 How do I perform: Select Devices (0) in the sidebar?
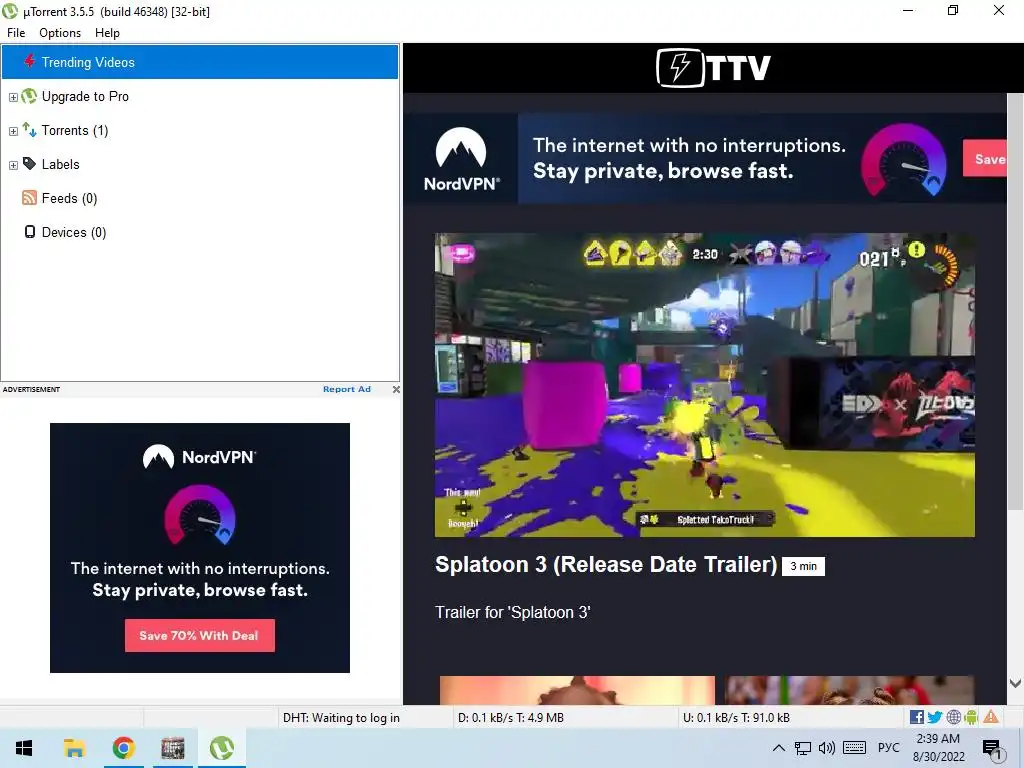pyautogui.click(x=74, y=232)
